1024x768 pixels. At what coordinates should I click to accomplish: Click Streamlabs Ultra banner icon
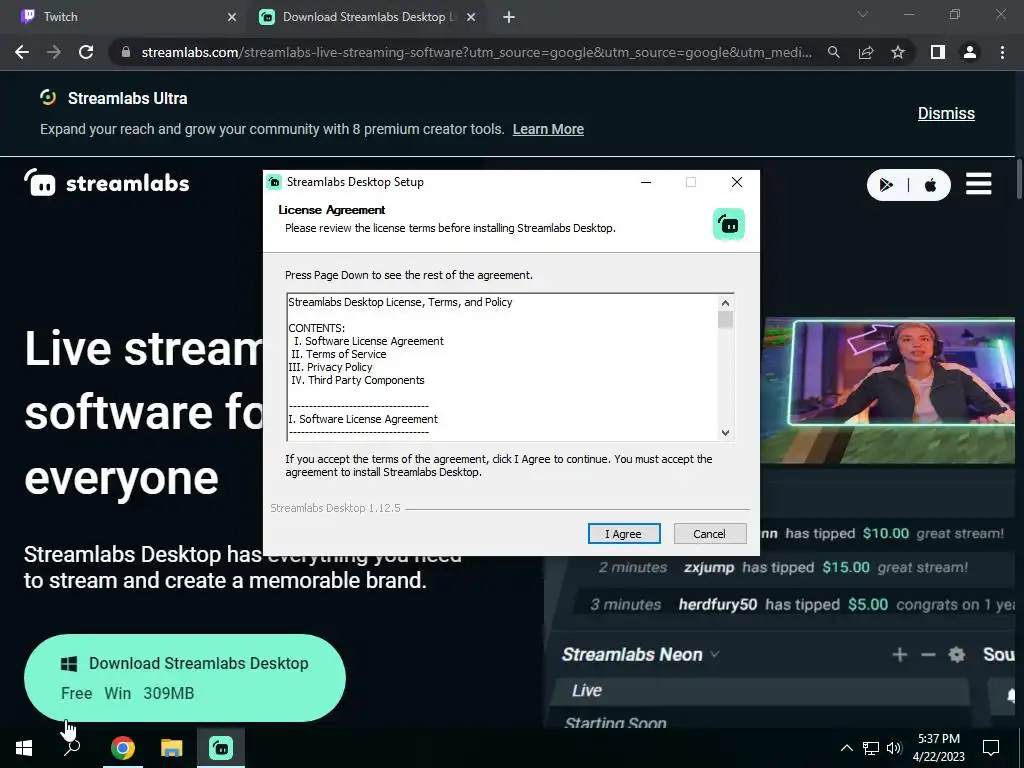point(48,98)
